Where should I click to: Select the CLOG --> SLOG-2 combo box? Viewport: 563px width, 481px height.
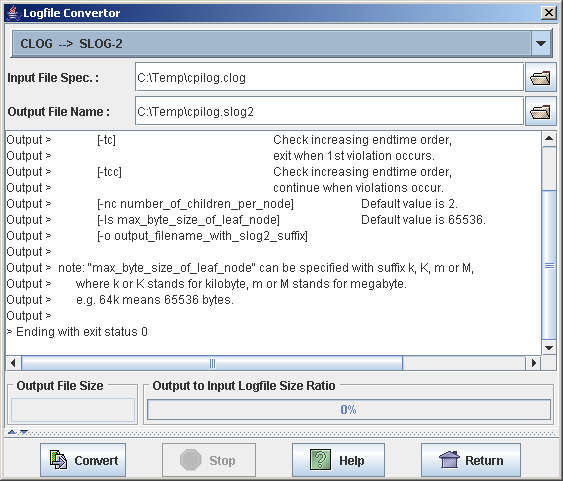click(x=282, y=43)
